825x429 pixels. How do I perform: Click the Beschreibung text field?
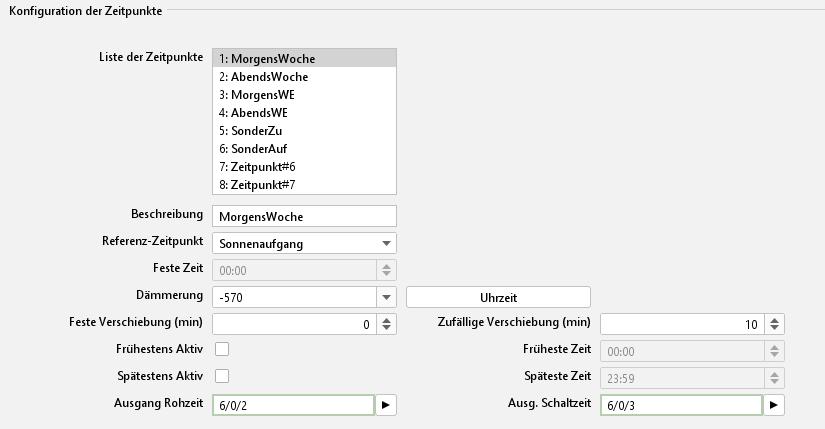coord(304,216)
